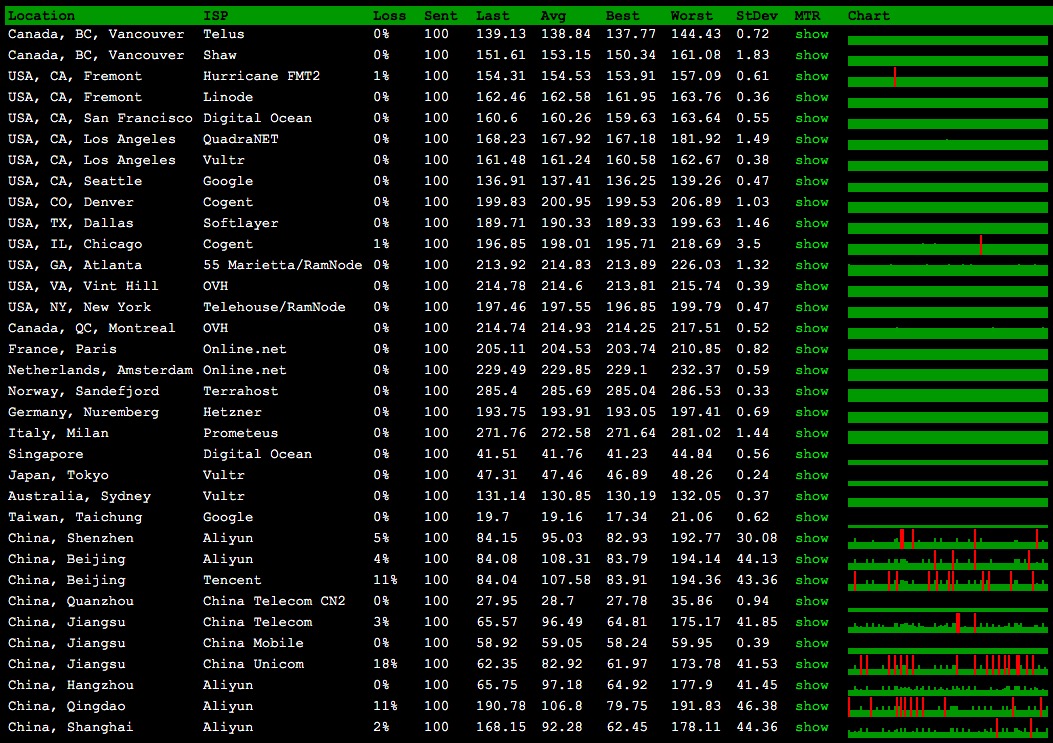Show MTR for Tokyo Vultr
The width and height of the screenshot is (1053, 743).
click(x=811, y=475)
